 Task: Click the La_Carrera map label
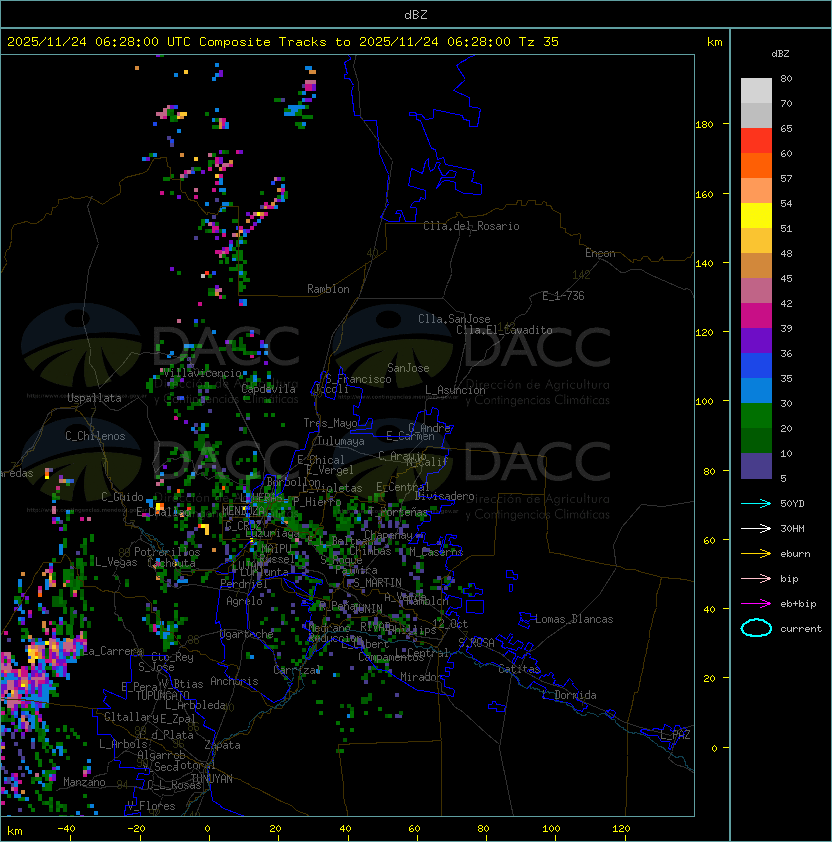[112, 651]
